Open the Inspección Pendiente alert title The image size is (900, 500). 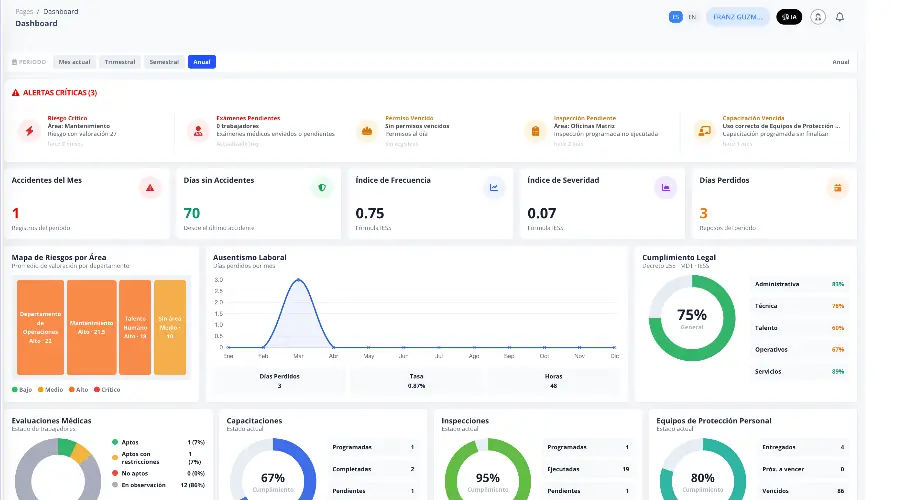click(585, 118)
